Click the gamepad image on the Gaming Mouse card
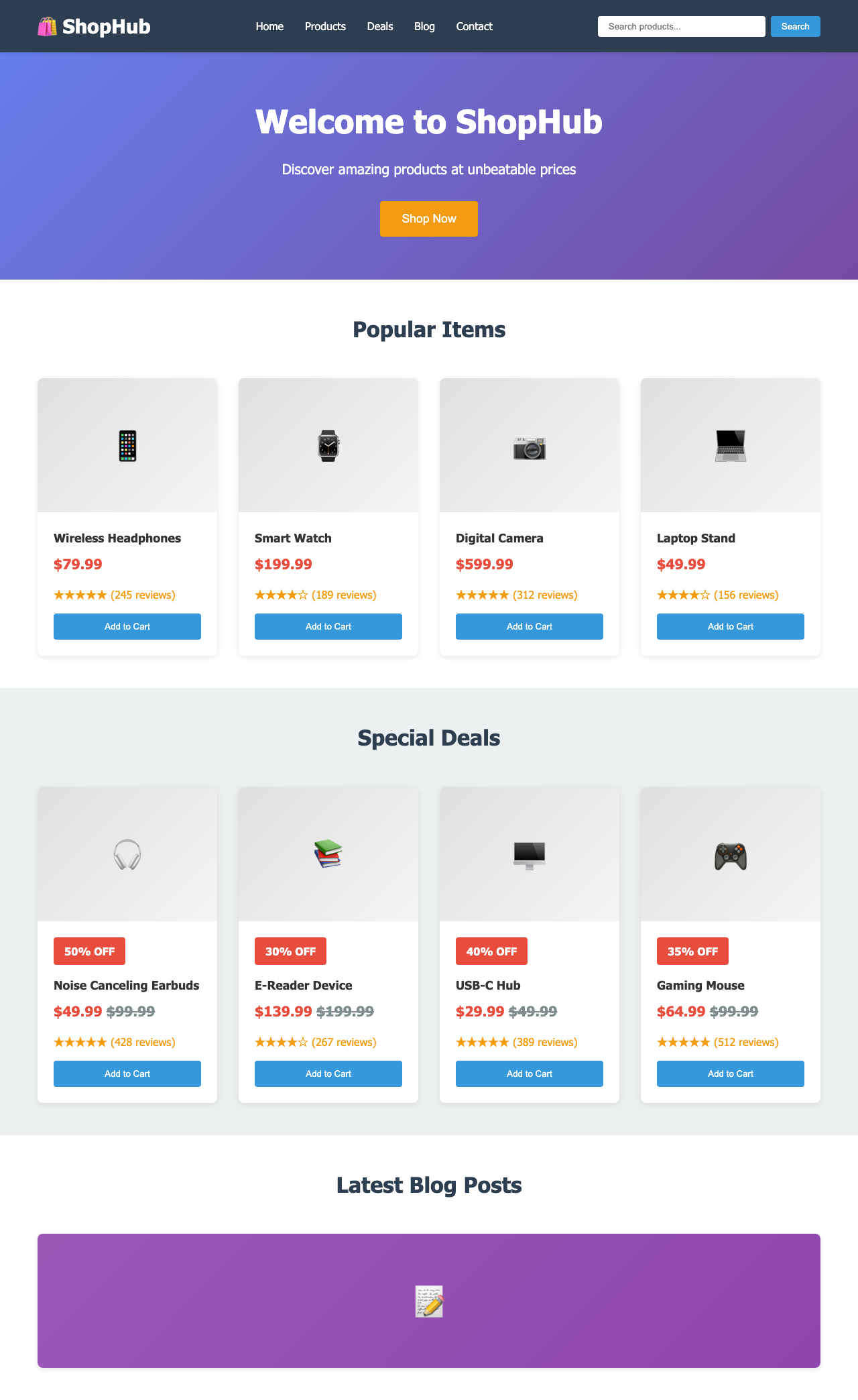858x1400 pixels. [730, 854]
